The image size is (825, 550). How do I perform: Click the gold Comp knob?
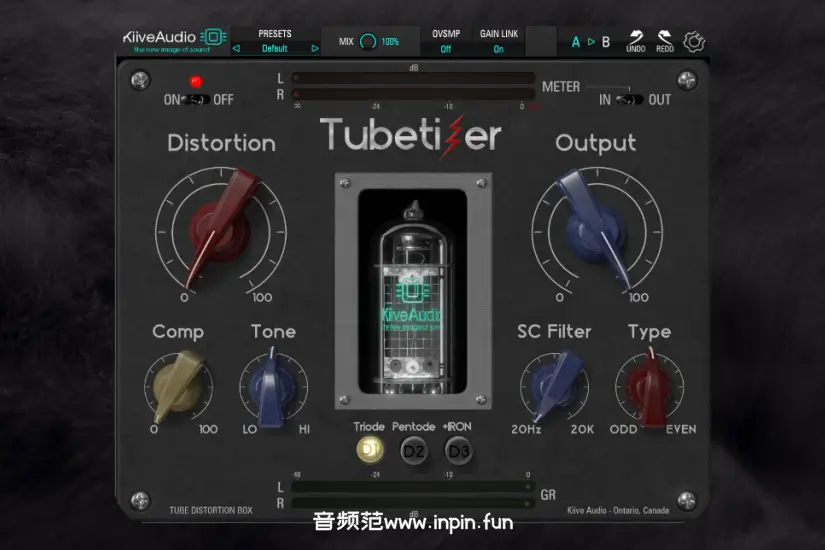pyautogui.click(x=178, y=387)
